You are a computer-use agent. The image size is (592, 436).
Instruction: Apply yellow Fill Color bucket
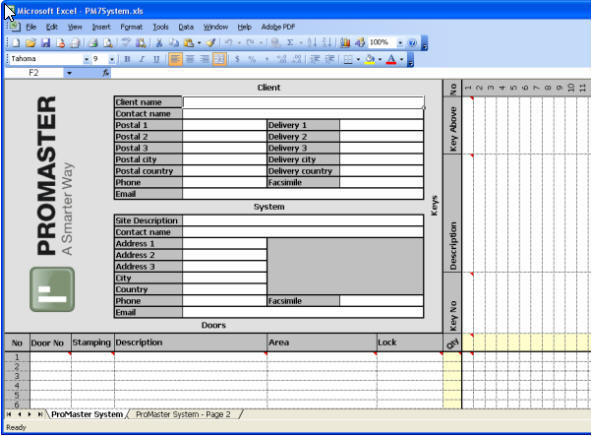coord(370,59)
